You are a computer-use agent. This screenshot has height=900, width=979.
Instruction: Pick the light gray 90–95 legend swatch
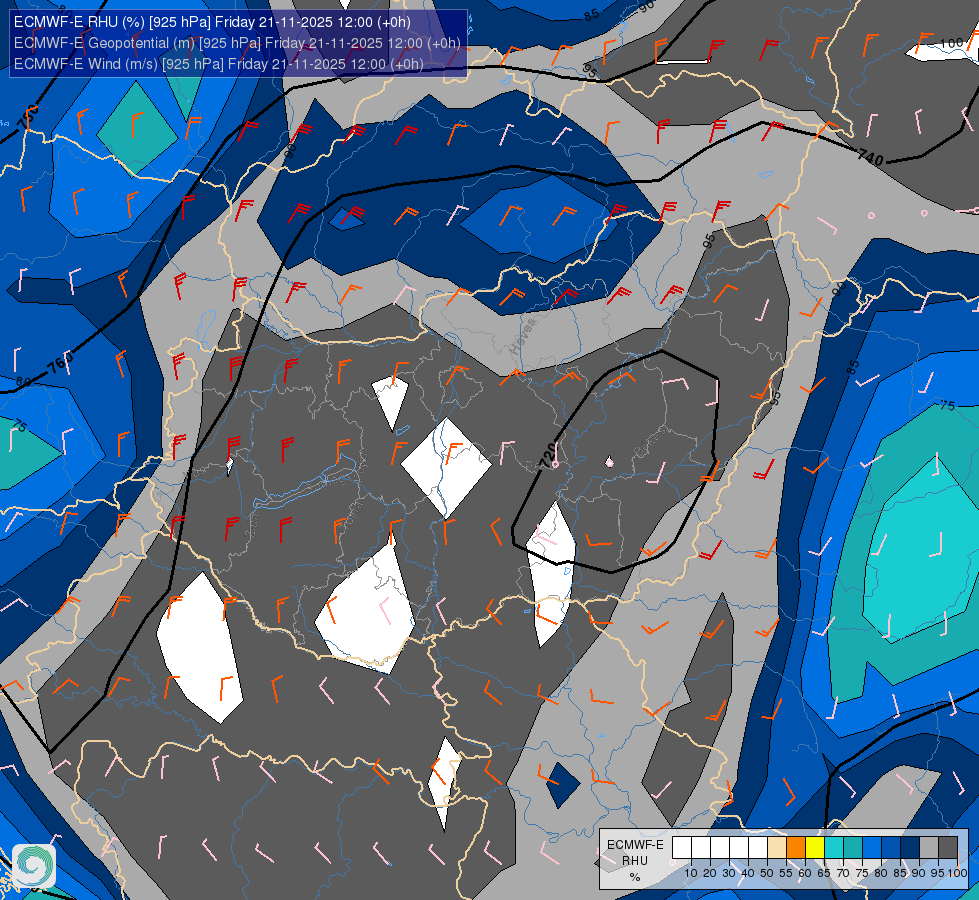(x=929, y=848)
